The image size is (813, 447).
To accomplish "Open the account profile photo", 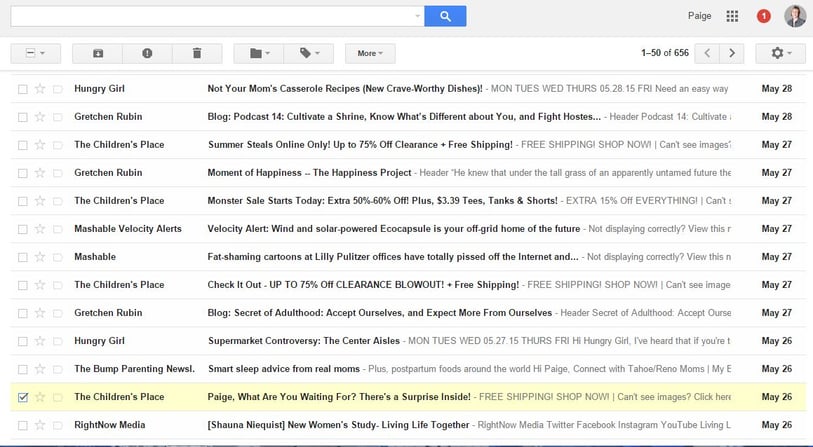I will [795, 16].
